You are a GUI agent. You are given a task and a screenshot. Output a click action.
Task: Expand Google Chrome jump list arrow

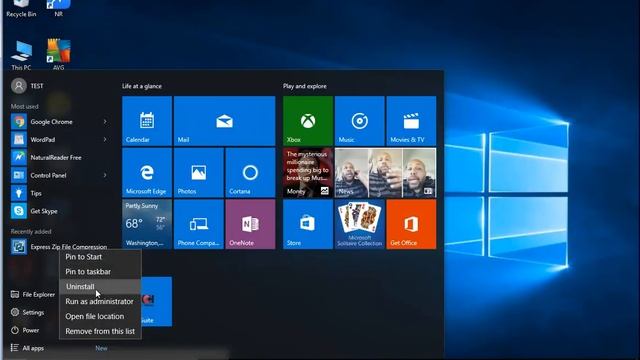tap(105, 122)
